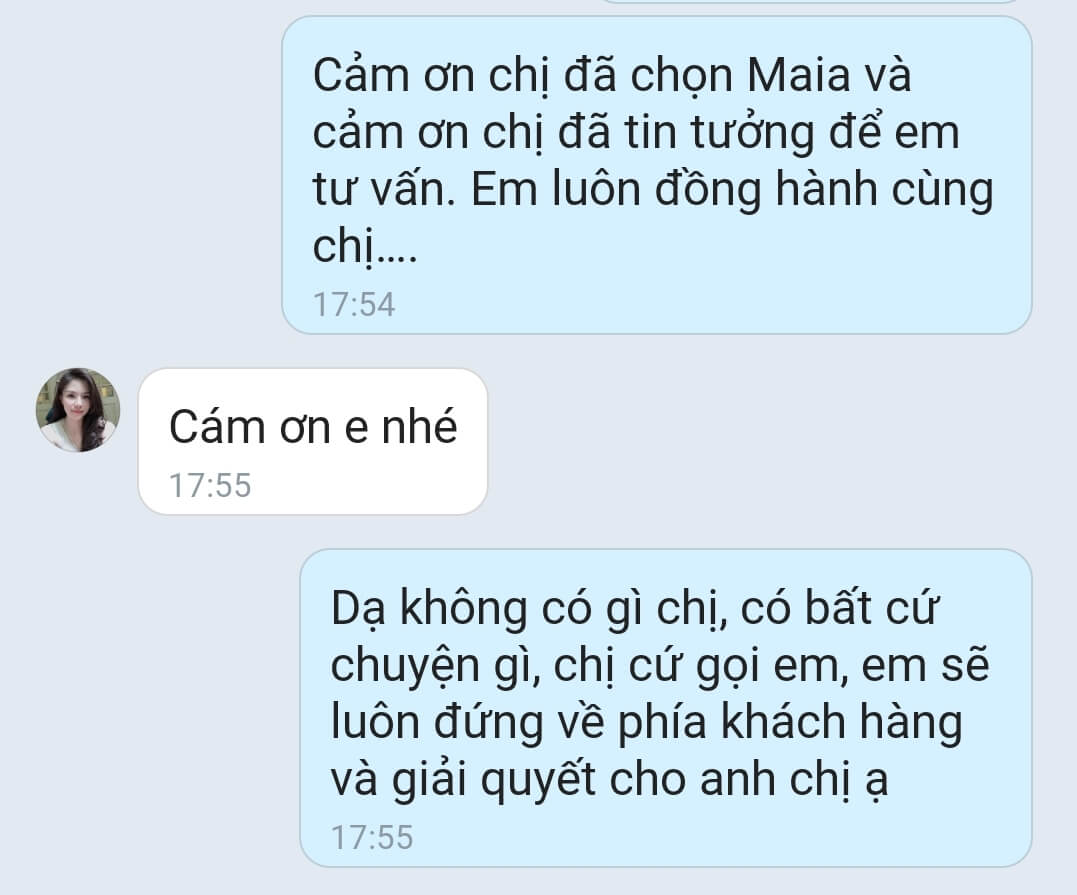The width and height of the screenshot is (1077, 895).
Task: Click the words "anh chị ạ" ending the last message
Action: pos(794,781)
